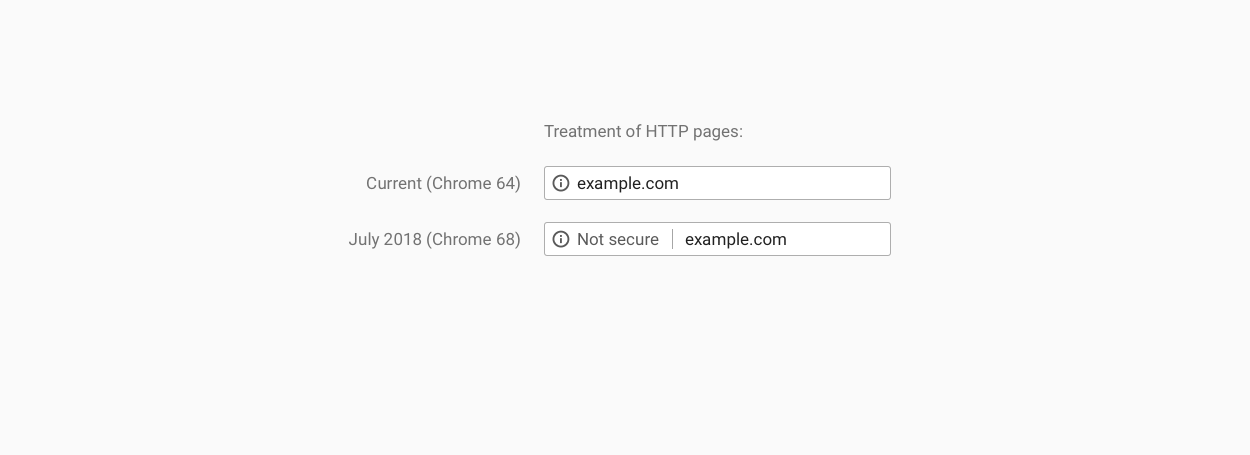Click the number 68 in the second label
This screenshot has width=1250, height=455.
point(505,239)
